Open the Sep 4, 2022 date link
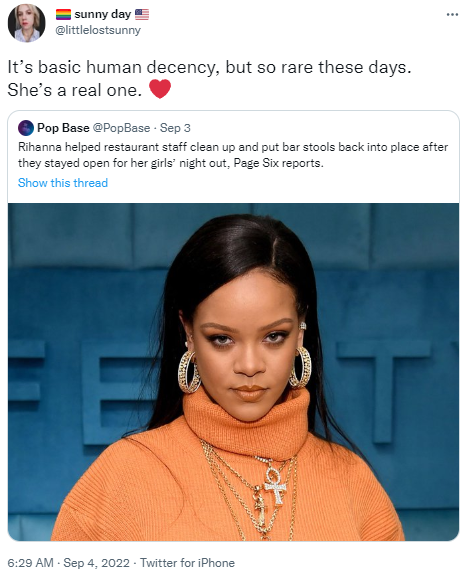Image resolution: width=466 pixels, height=573 pixels. point(96,562)
